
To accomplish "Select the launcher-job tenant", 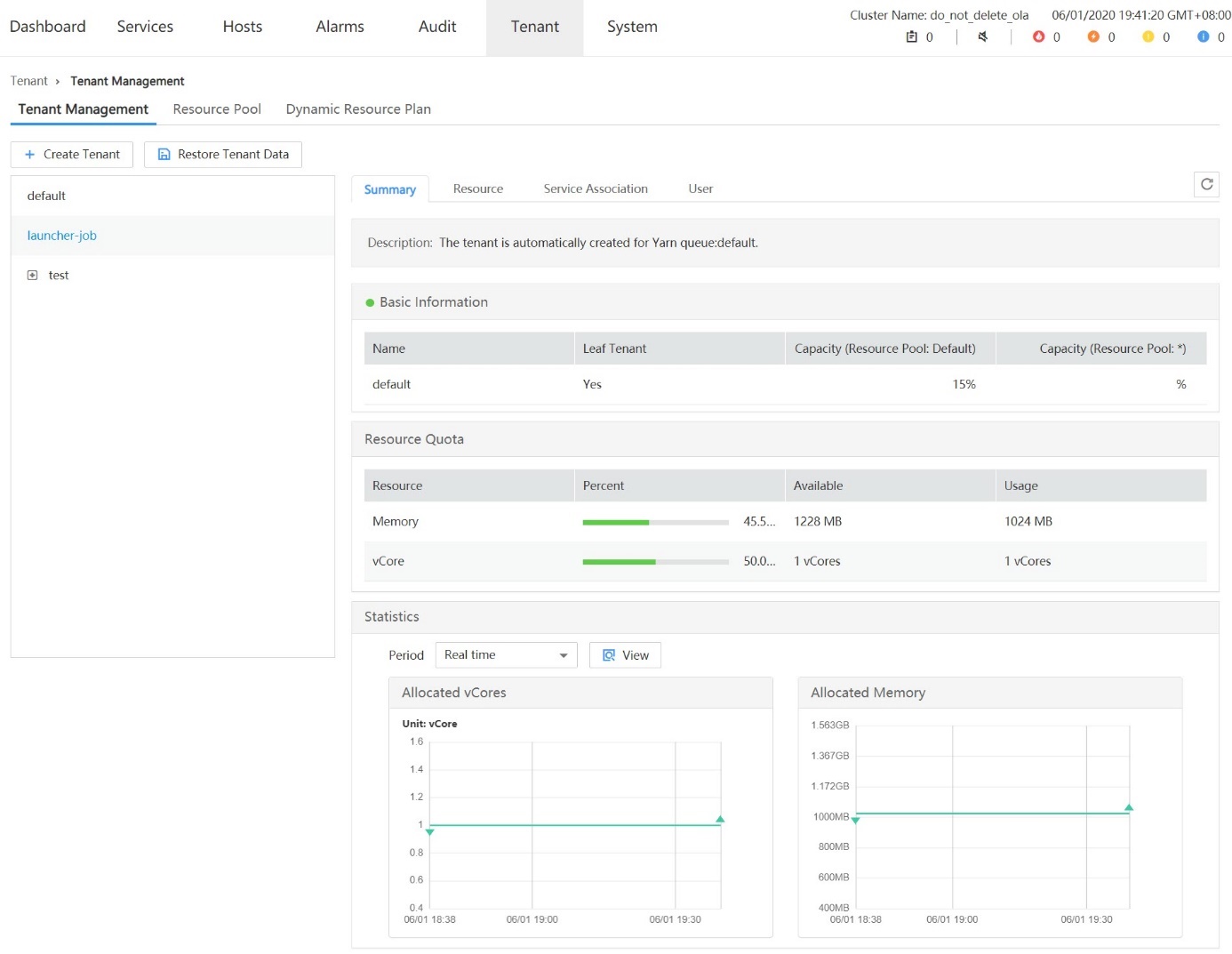I will click(x=172, y=236).
